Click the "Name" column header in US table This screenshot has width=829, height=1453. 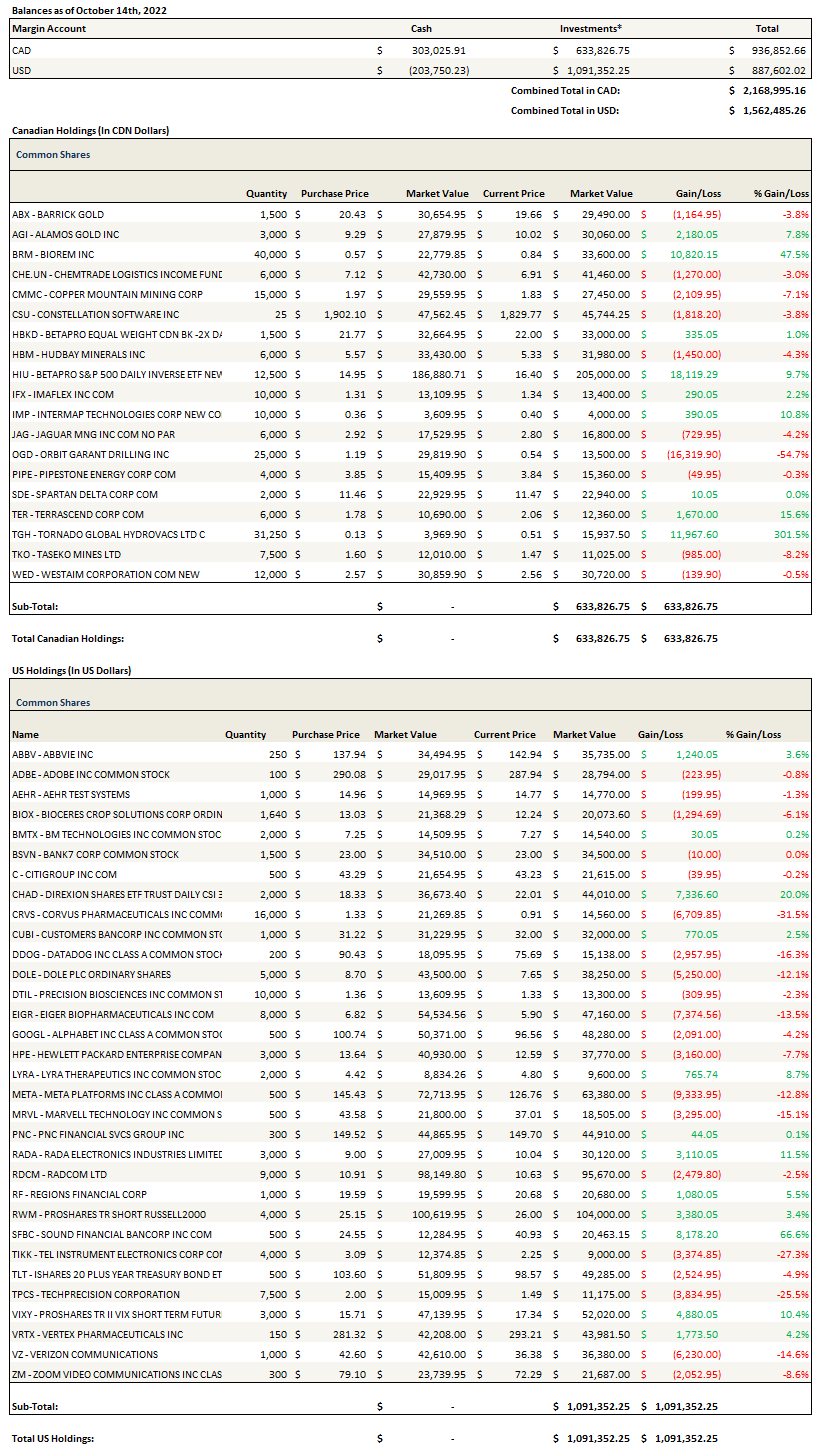(x=25, y=734)
